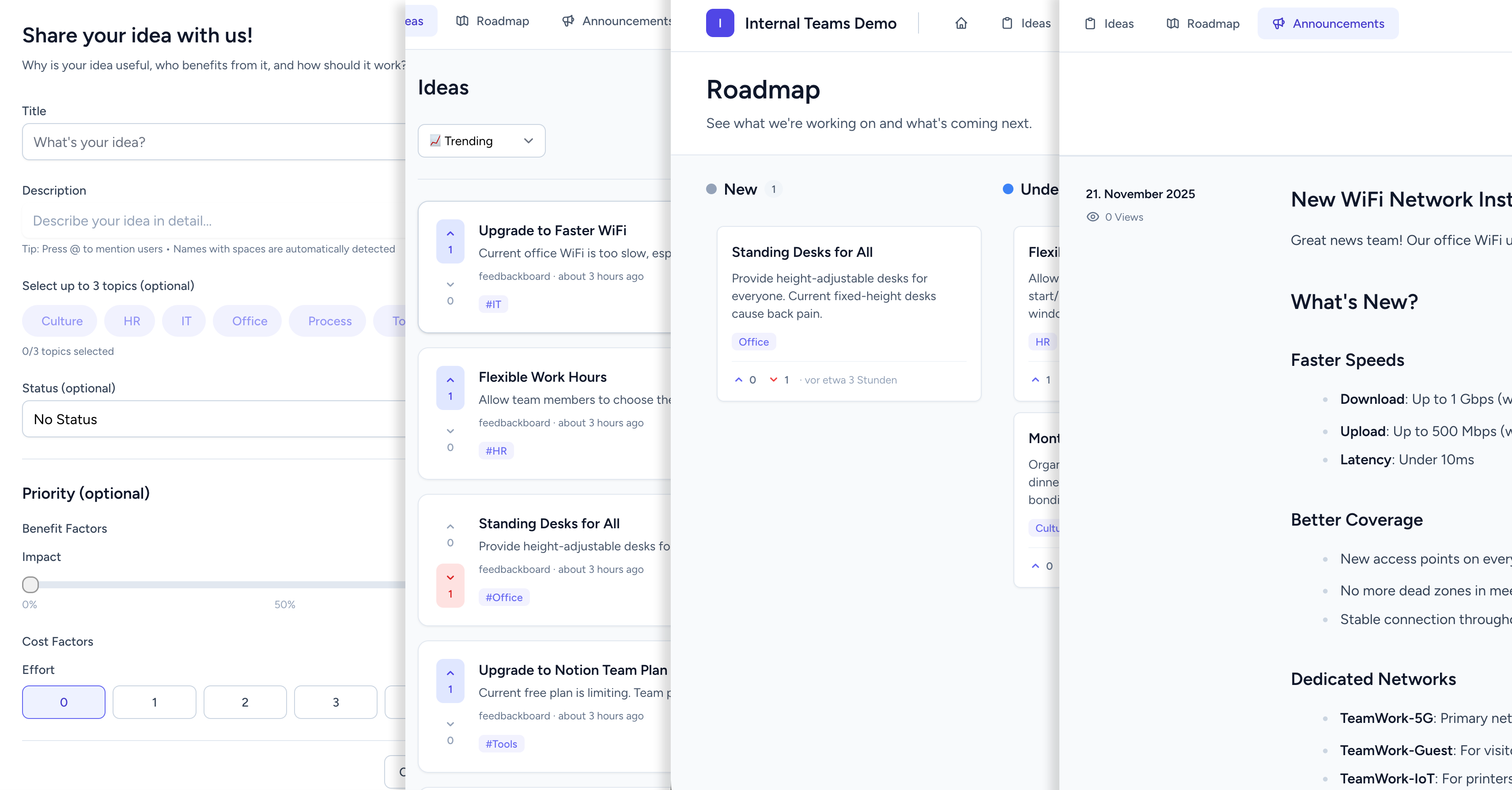This screenshot has width=1512, height=790.
Task: Upvote the Upgrade to Notion Team Plan idea
Action: (x=450, y=673)
